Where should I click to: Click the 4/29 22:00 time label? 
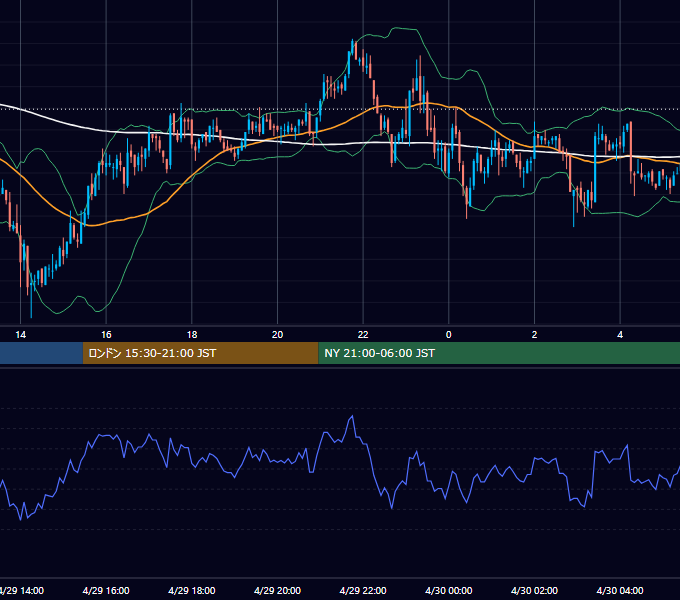pos(363,590)
